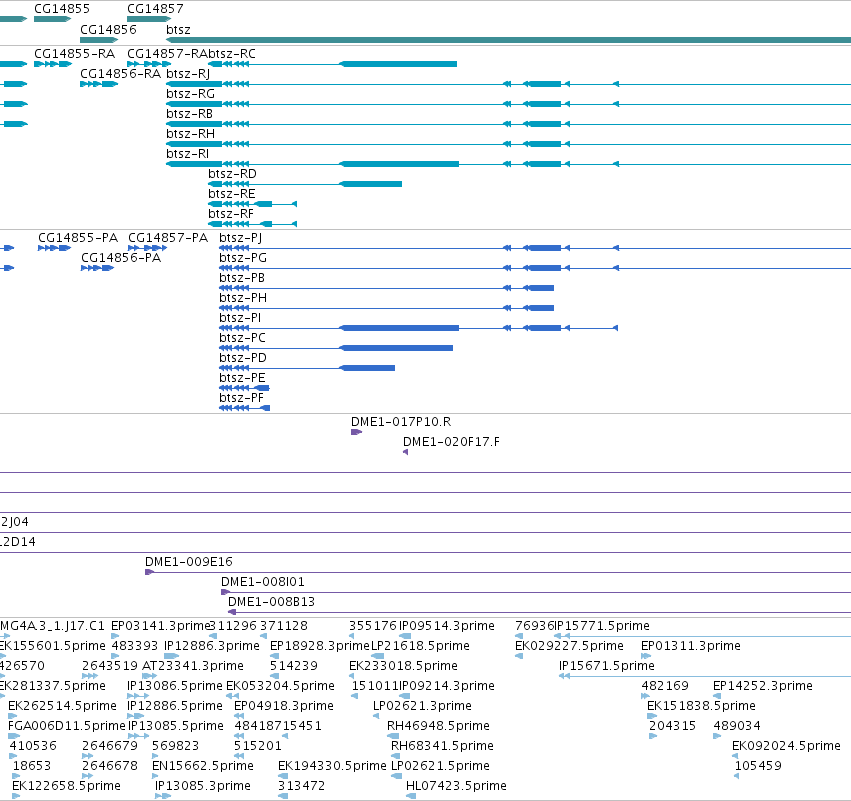This screenshot has height=801, width=851.
Task: Click the large coding exon of btsz-PC
Action: (x=396, y=348)
